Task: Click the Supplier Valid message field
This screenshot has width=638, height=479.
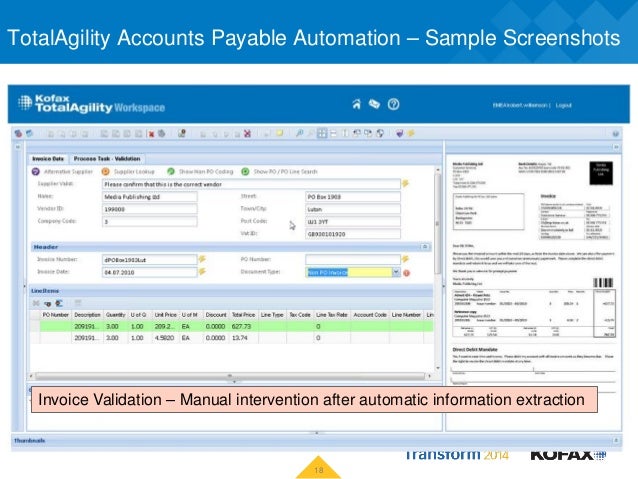Action: tap(251, 184)
